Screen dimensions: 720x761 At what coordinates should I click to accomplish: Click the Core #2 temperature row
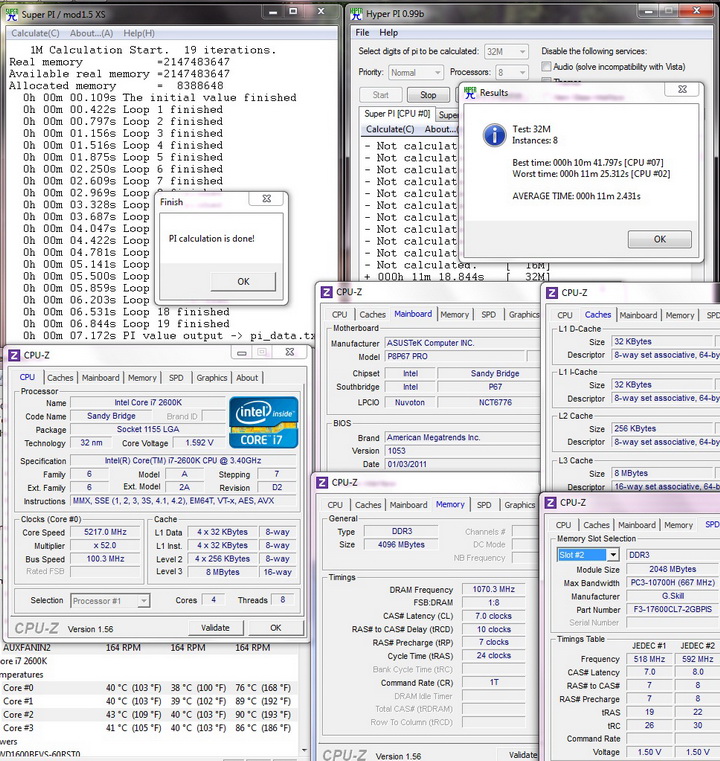147,714
